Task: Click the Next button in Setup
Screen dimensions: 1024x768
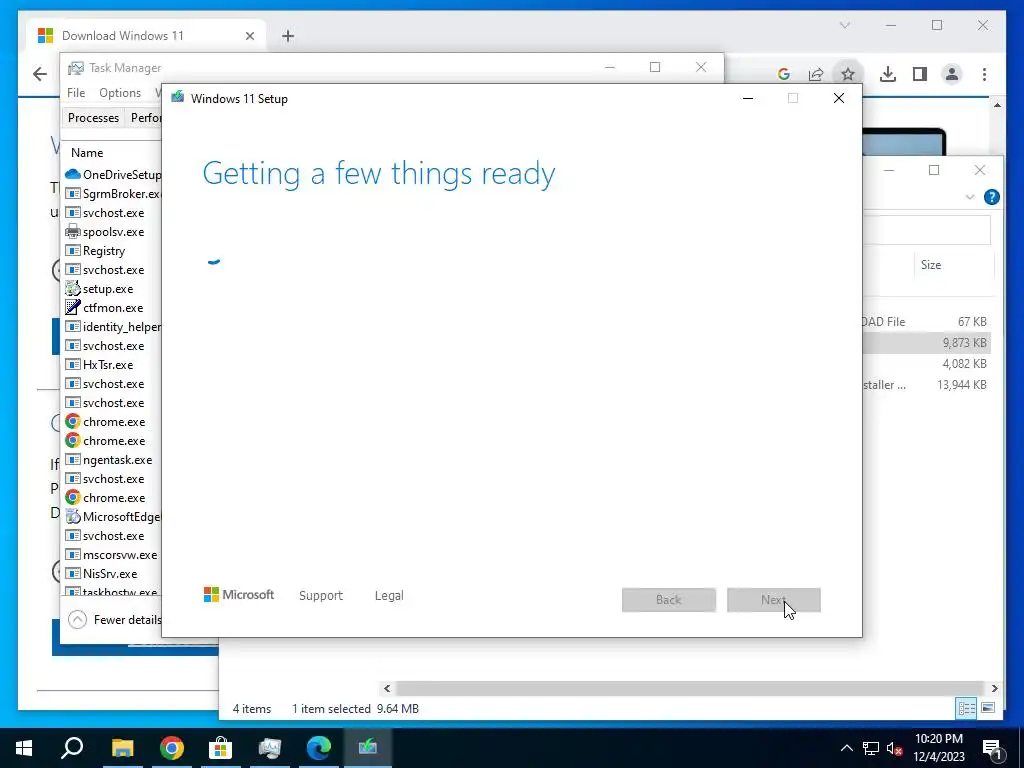Action: [773, 600]
